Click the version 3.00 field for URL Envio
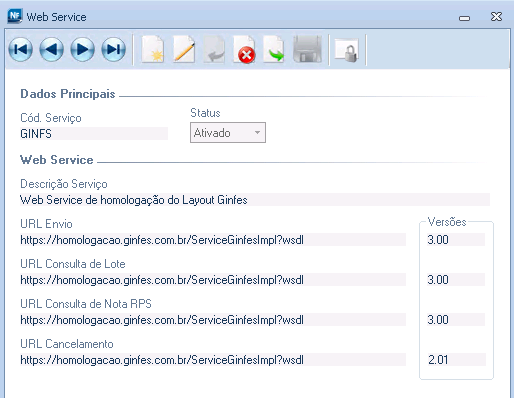Screen dimensions: 514x398 tap(456, 240)
